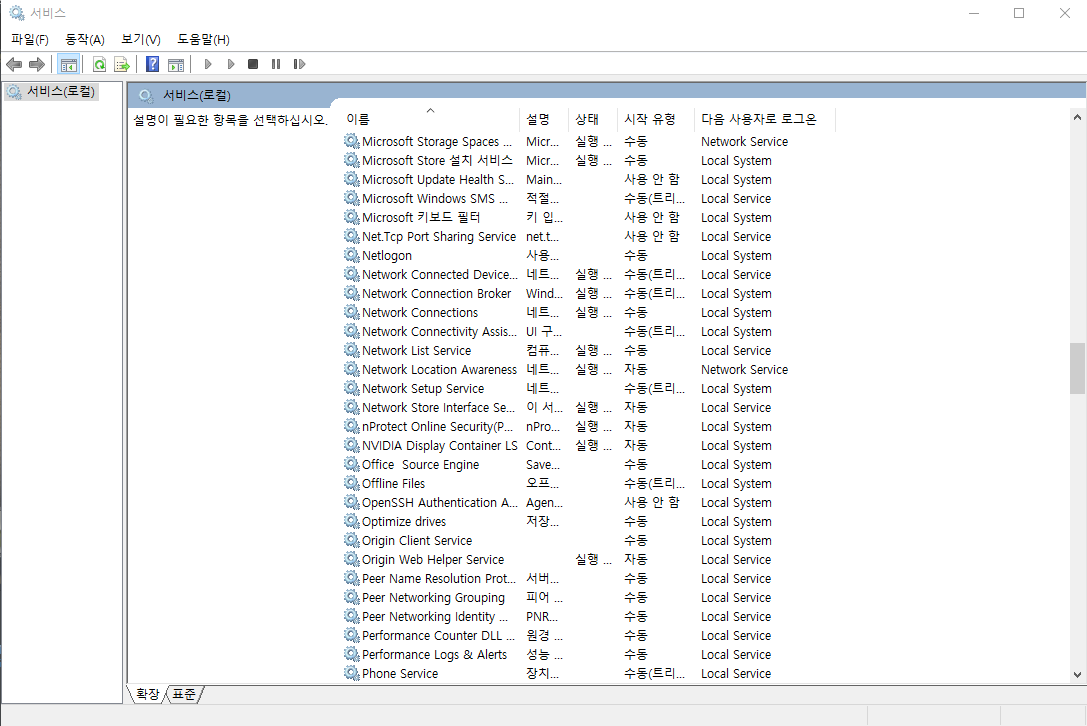Click Network Service logon of Network Location Awareness
The width and height of the screenshot is (1087, 726).
pos(745,370)
